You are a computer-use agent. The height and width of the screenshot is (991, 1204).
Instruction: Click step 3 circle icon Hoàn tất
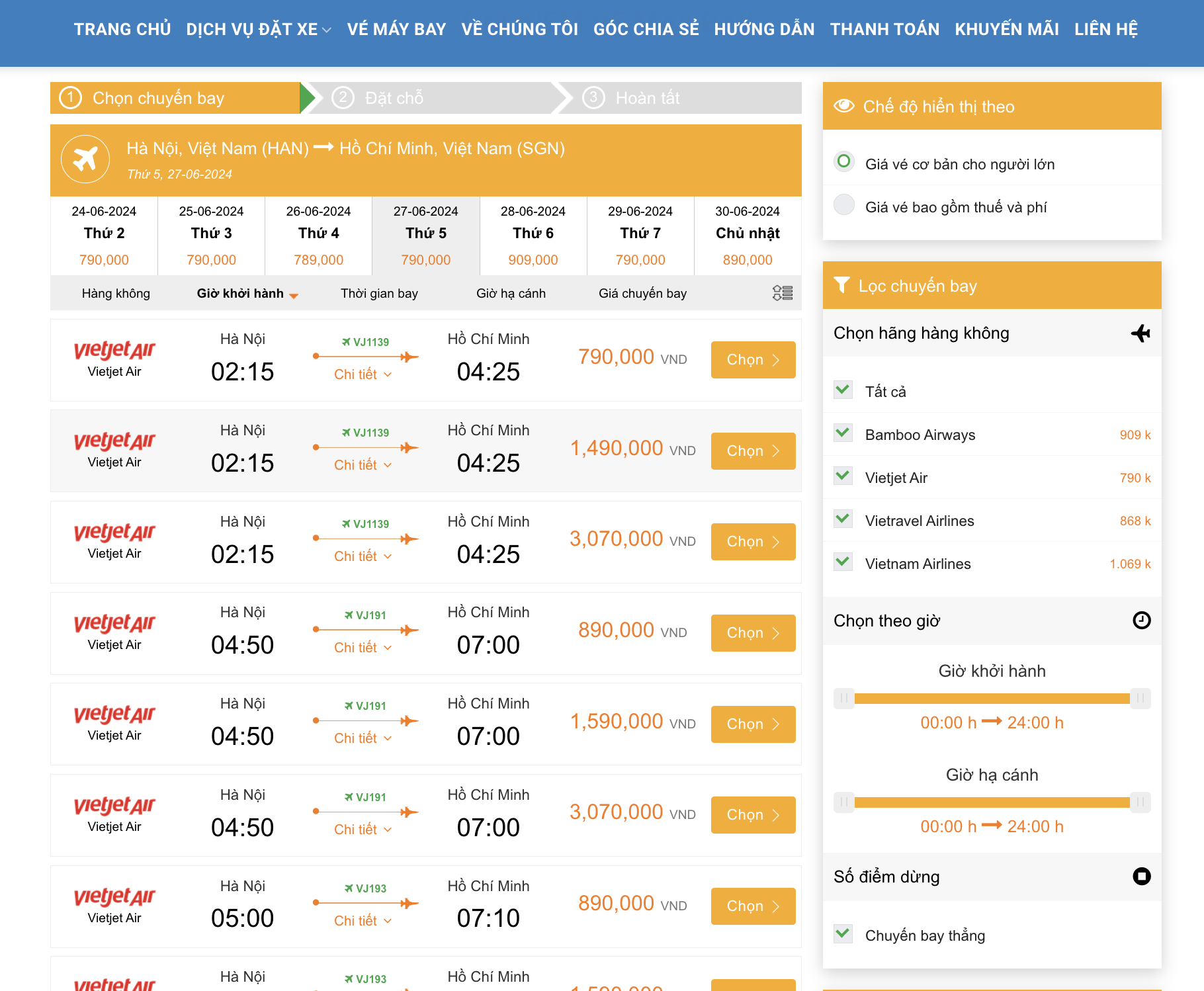click(593, 98)
